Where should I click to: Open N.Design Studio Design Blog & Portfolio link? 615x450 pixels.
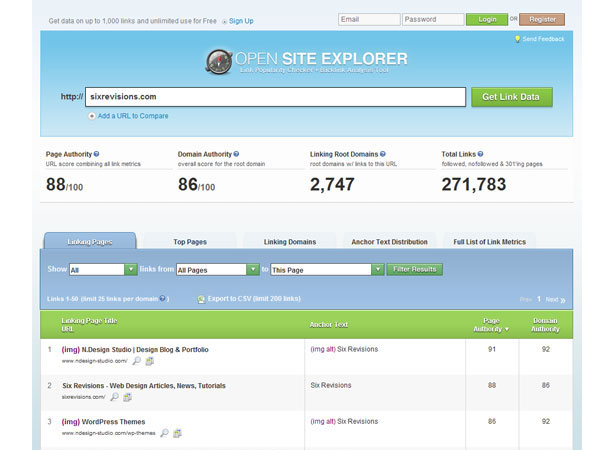pos(145,350)
